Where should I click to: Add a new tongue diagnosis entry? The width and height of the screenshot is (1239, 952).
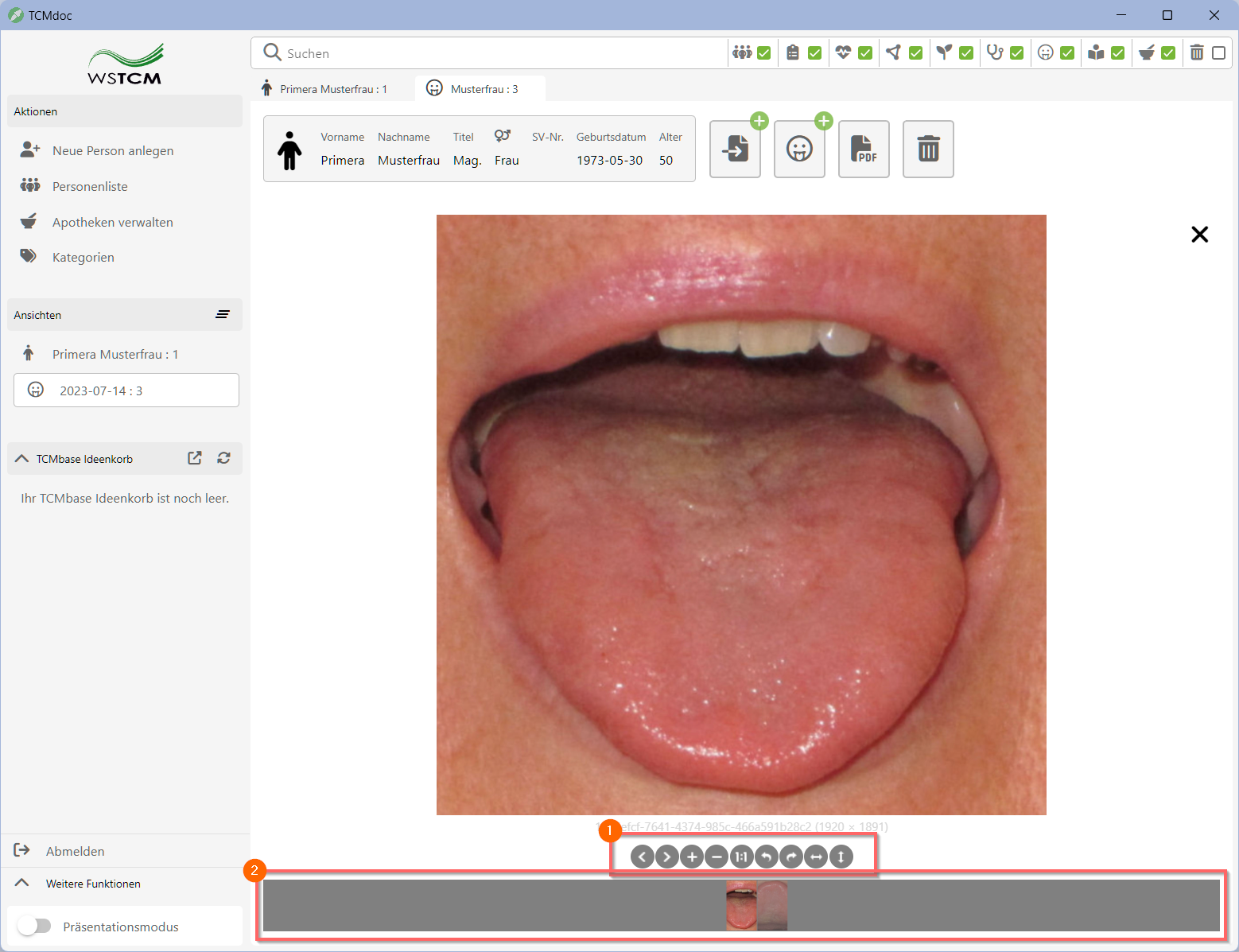pyautogui.click(x=799, y=149)
